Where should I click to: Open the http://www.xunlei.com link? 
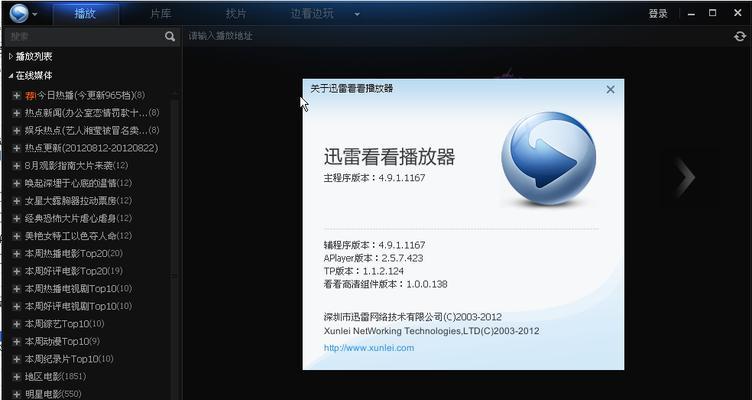pyautogui.click(x=368, y=348)
